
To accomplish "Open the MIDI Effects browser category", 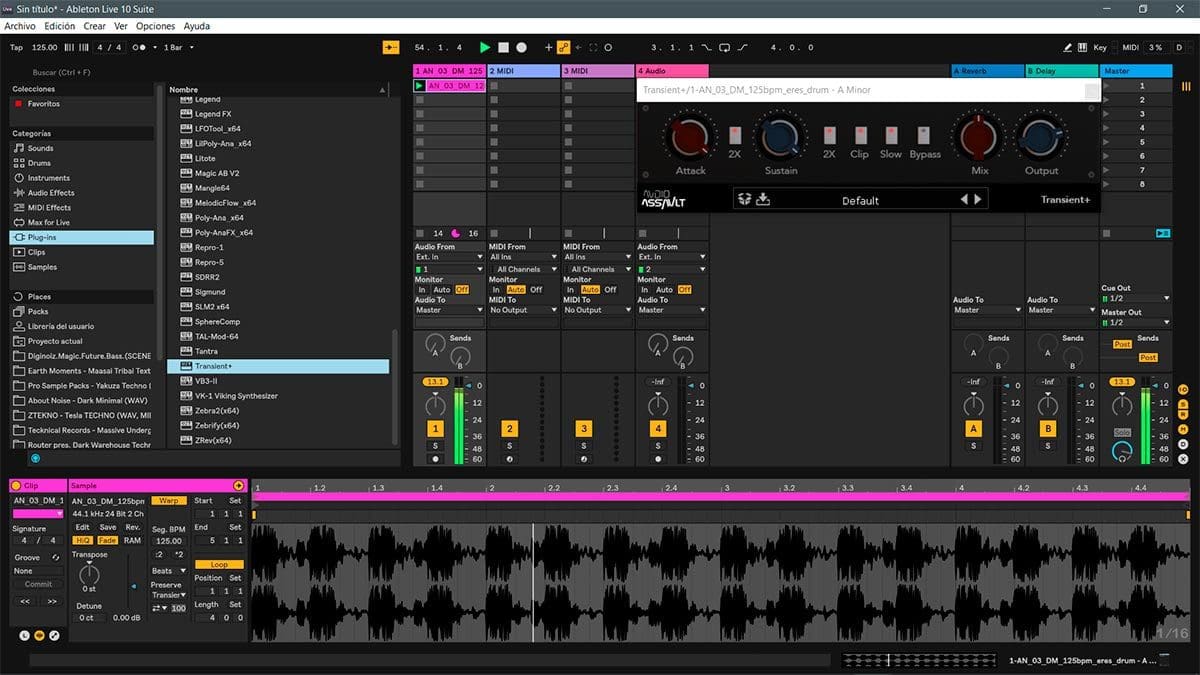I will coord(49,208).
